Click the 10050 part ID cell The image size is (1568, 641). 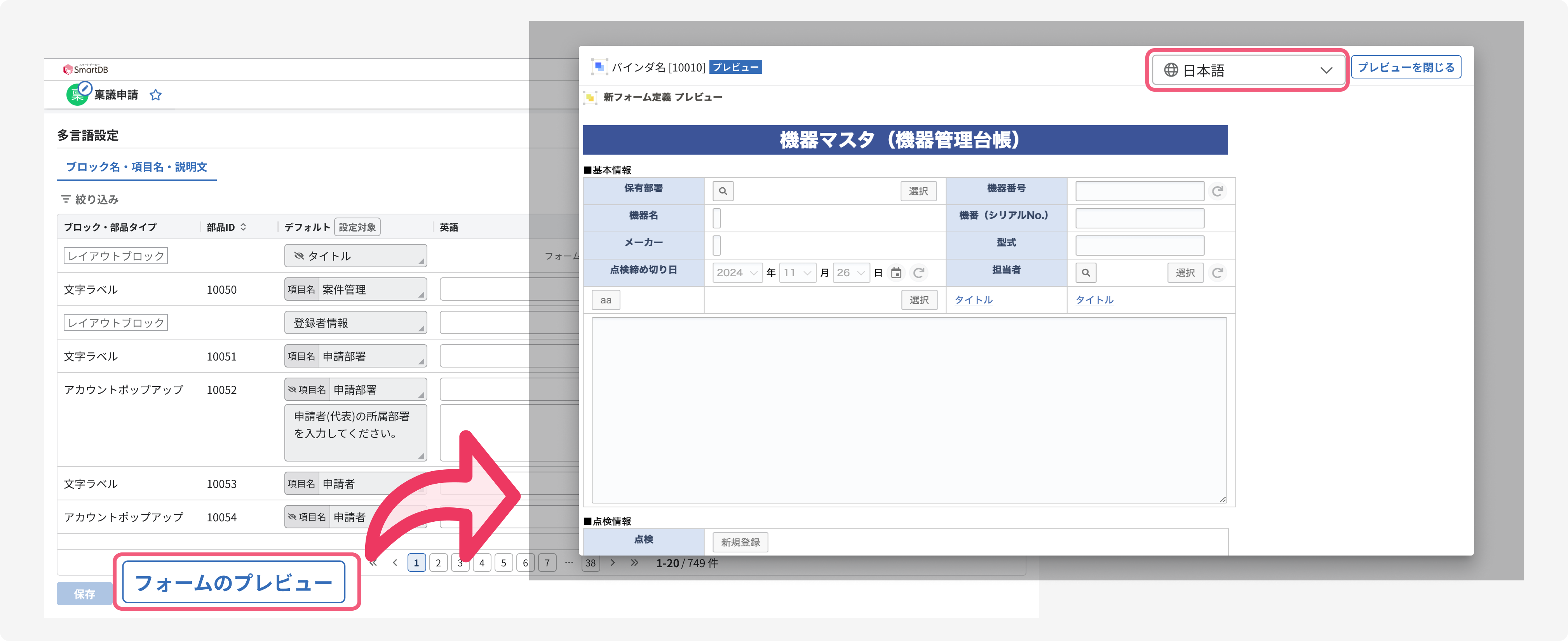pos(221,290)
